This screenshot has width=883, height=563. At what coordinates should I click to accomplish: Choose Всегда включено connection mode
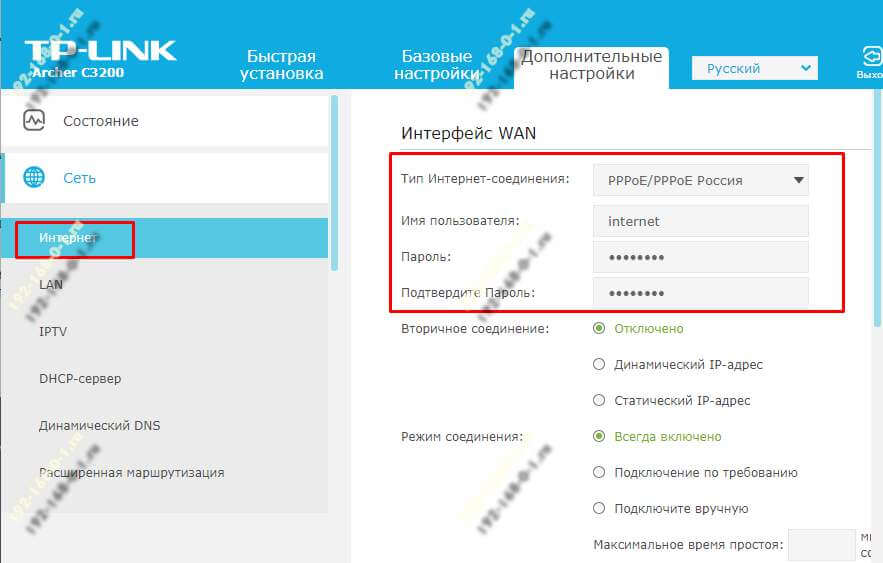point(599,436)
